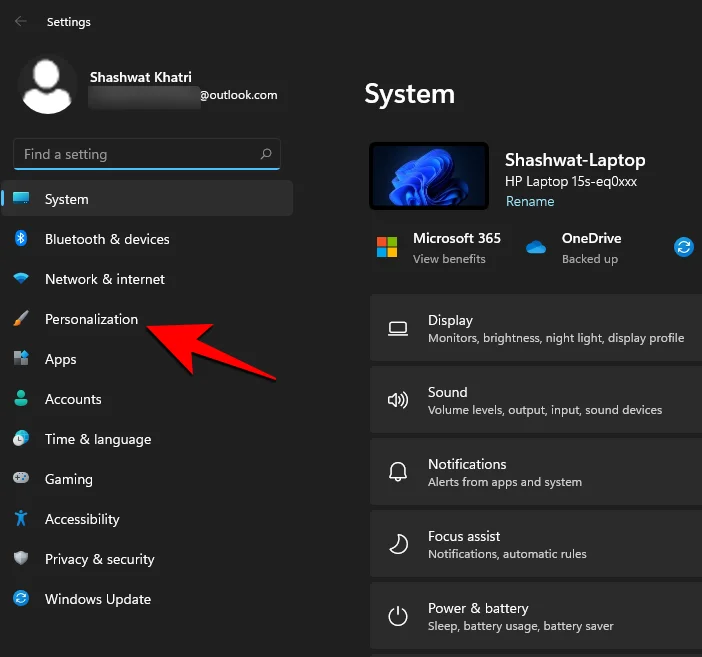Click the Wi-Fi Network icon in sidebar
This screenshot has width=702, height=657.
(21, 278)
